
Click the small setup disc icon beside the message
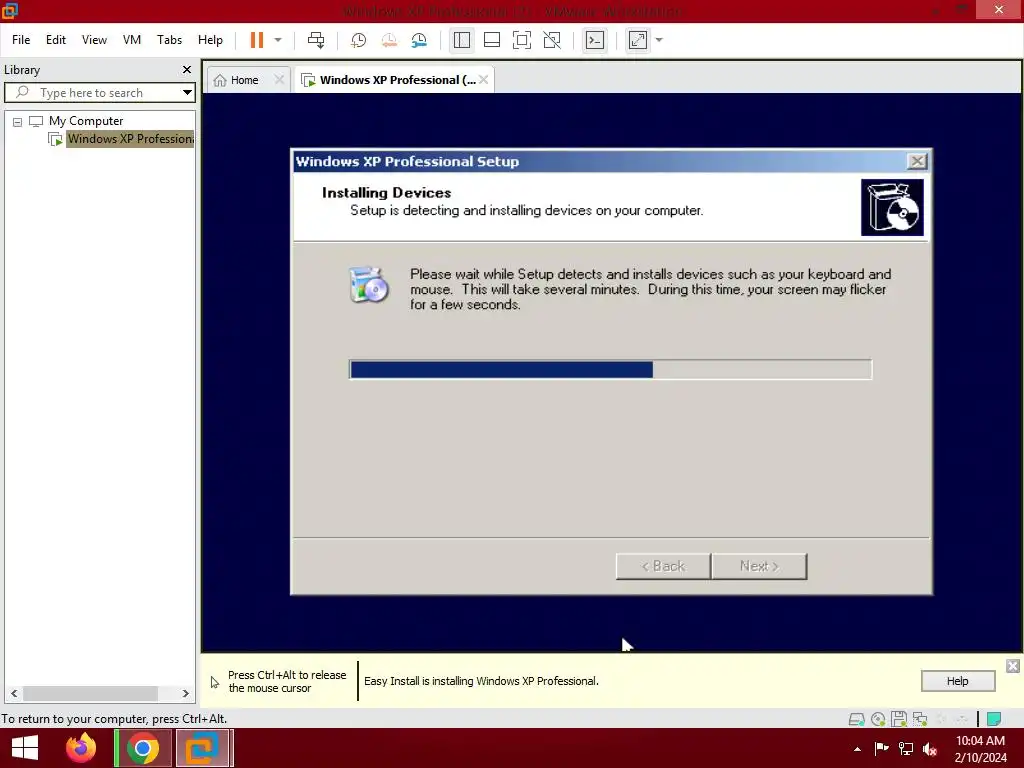tap(369, 285)
